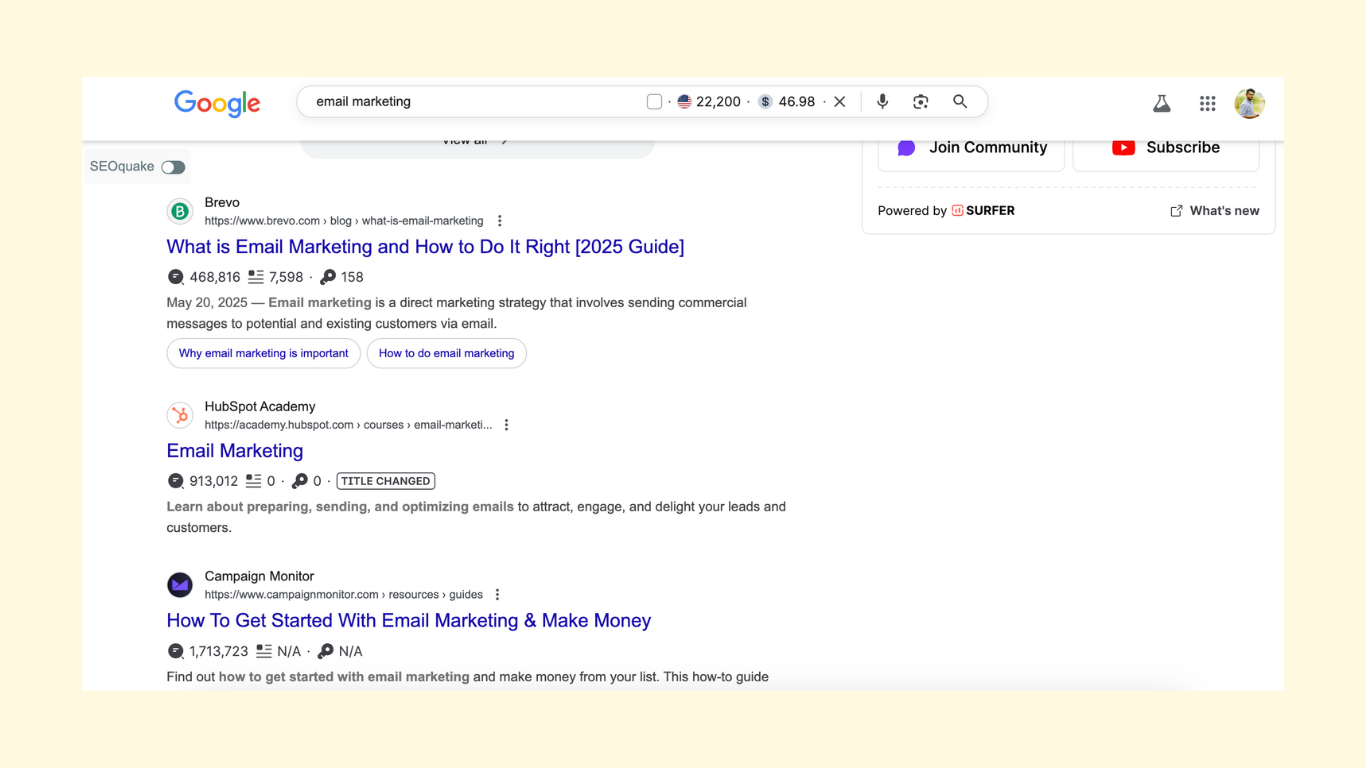Open more options for HubSpot Academy result

point(506,425)
